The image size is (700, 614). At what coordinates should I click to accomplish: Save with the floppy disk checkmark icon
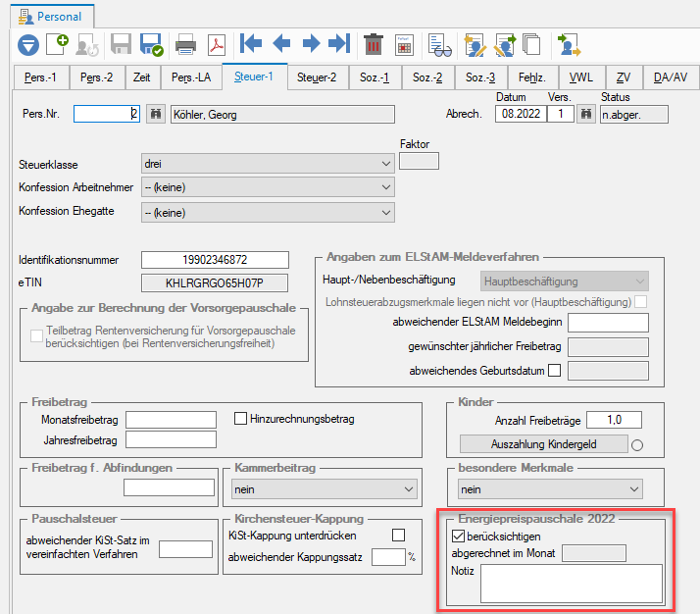[x=151, y=45]
